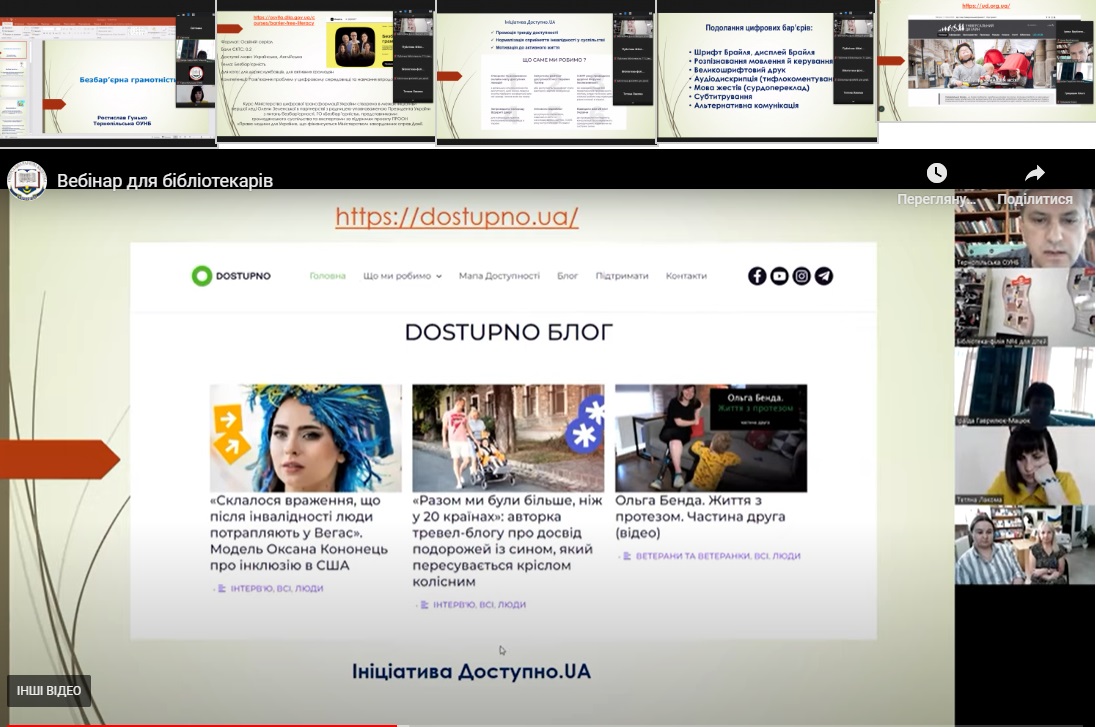Open the article about model Оксана Кононець

299,533
